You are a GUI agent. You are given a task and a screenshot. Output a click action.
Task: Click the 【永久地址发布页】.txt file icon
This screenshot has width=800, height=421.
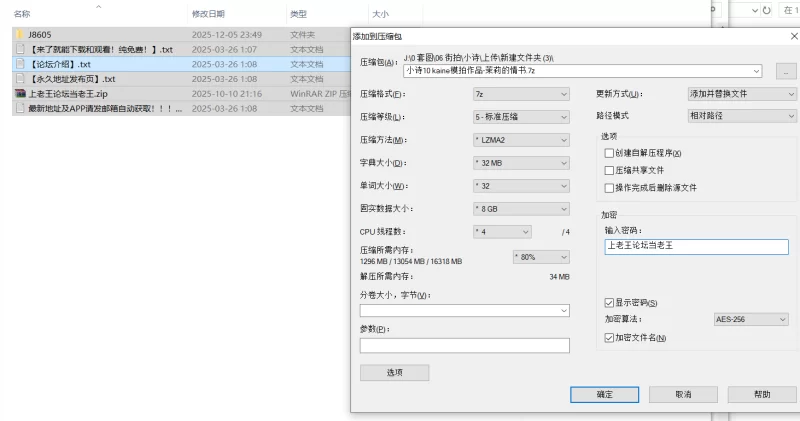pyautogui.click(x=20, y=78)
